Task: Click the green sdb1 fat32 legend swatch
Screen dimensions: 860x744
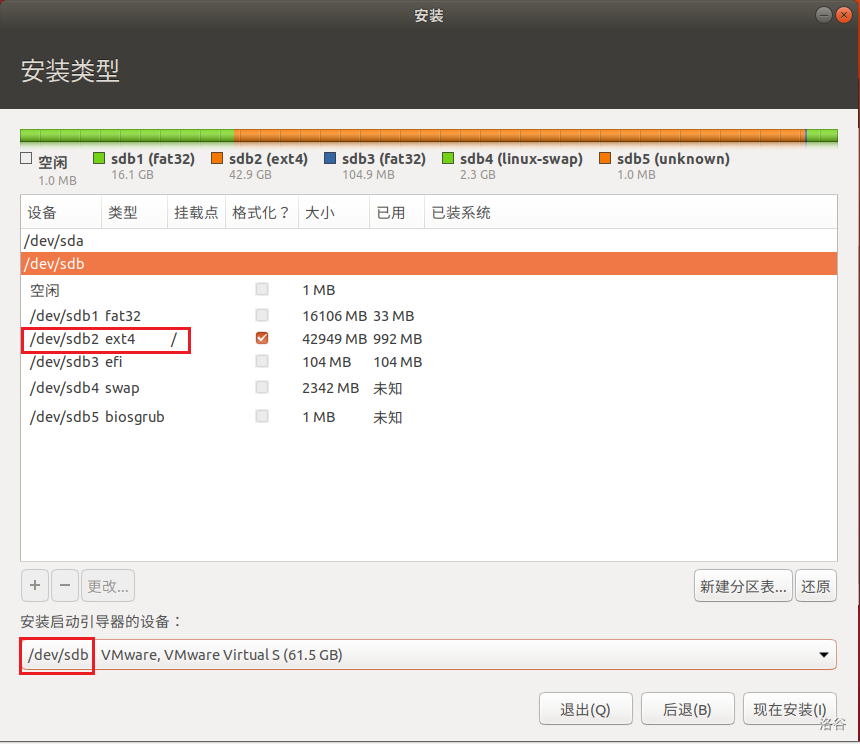Action: point(99,159)
